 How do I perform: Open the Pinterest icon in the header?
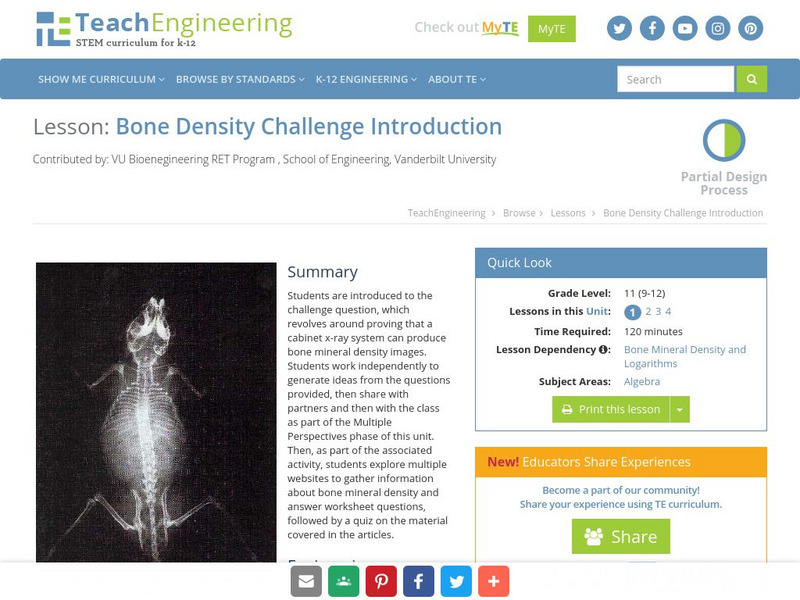pyautogui.click(x=749, y=29)
